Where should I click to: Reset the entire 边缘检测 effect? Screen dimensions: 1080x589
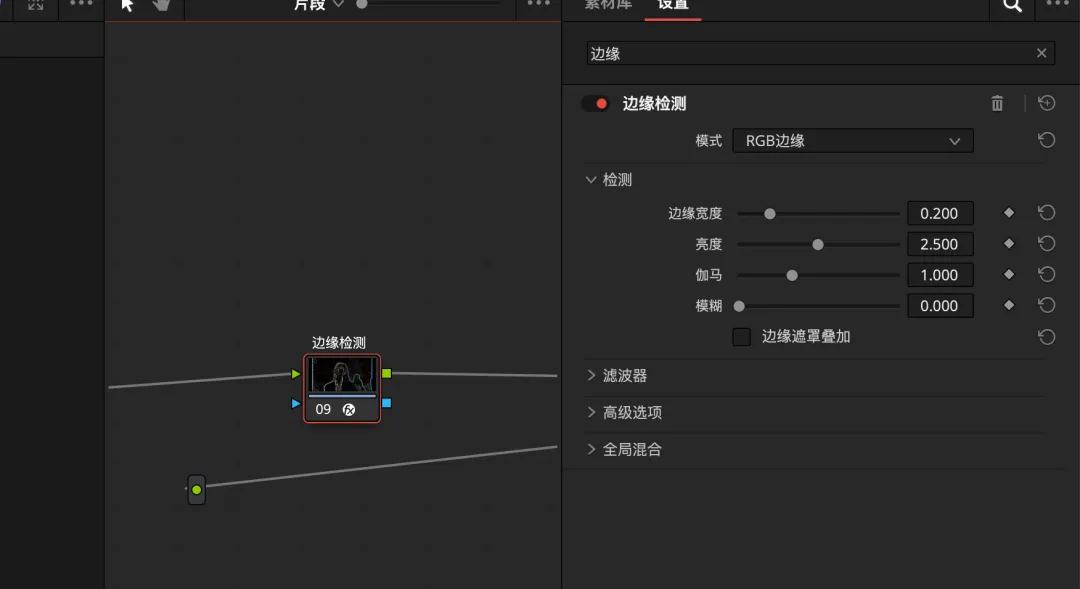(x=1046, y=103)
